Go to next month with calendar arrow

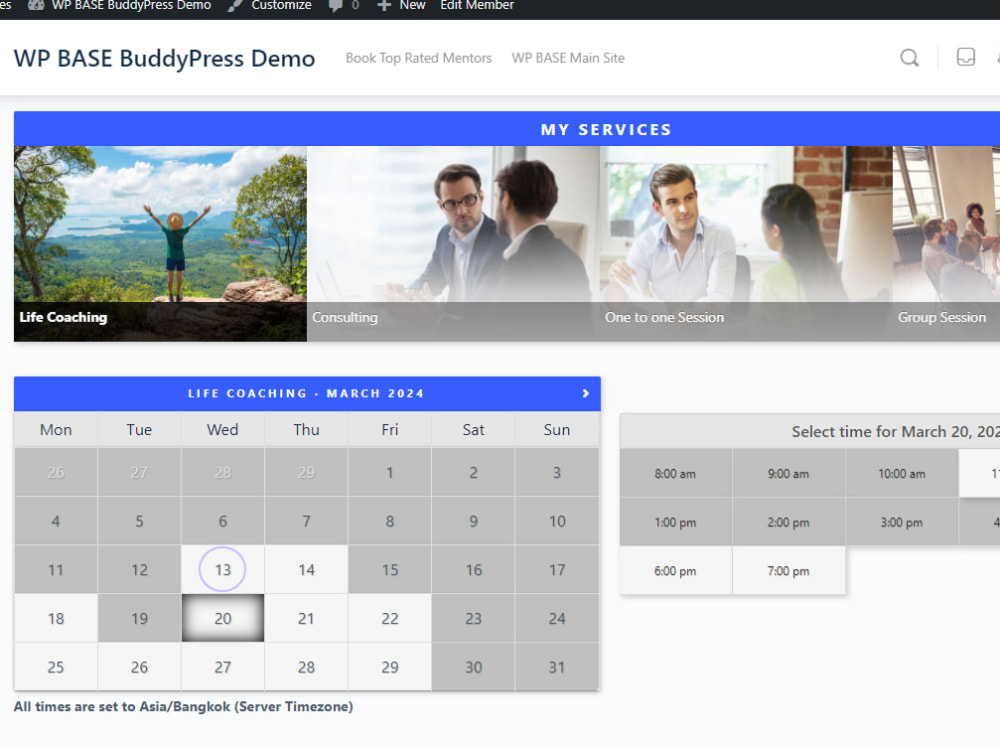point(585,393)
